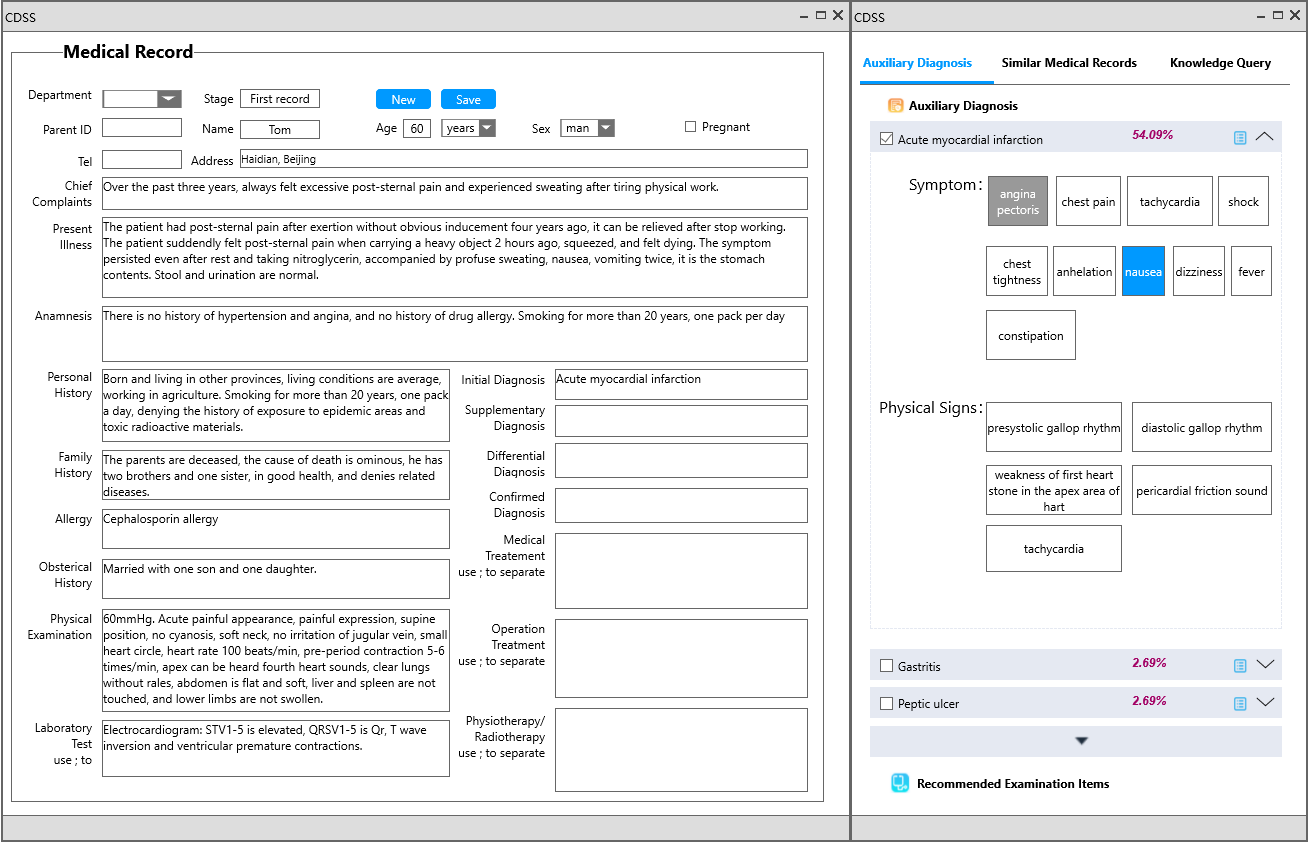Screen dimensions: 1308x843
Task: Switch to Similar Medical Records tab
Action: pos(1069,63)
